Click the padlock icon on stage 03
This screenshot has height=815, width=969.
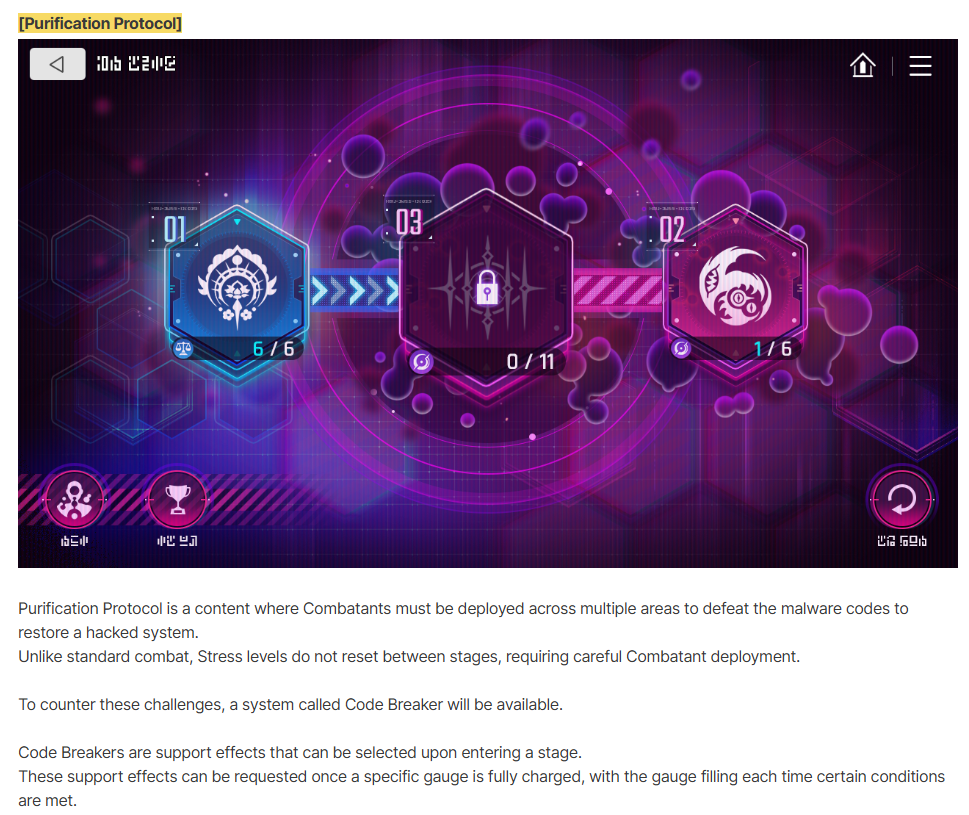point(487,287)
